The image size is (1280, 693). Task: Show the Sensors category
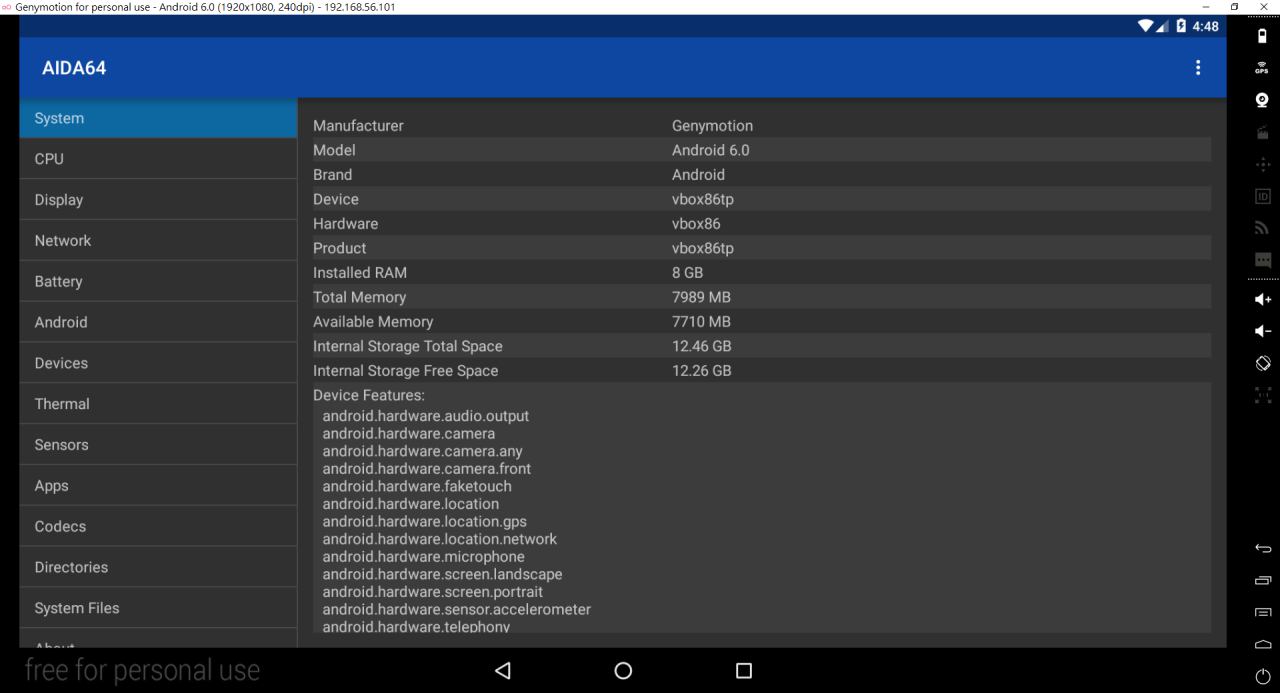coord(158,445)
